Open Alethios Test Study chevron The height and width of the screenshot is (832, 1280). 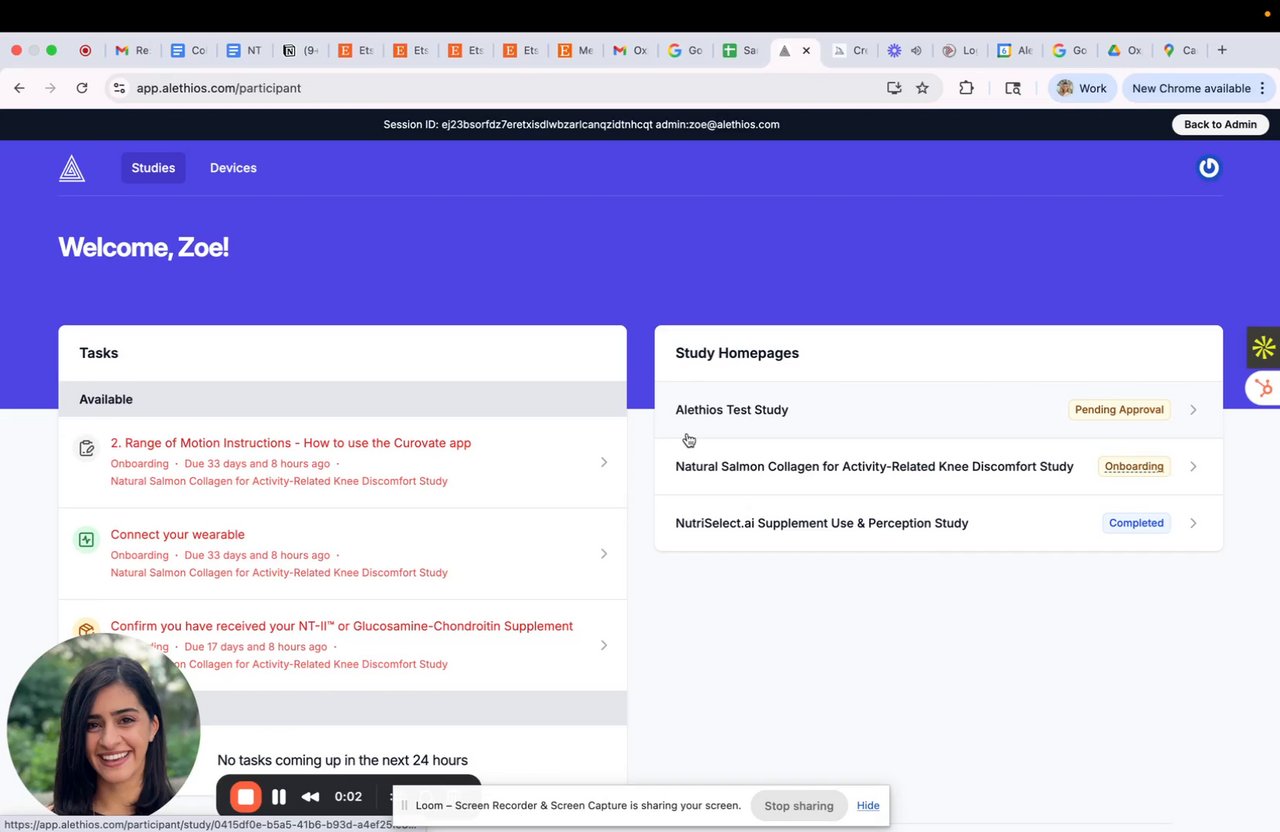click(x=1193, y=410)
